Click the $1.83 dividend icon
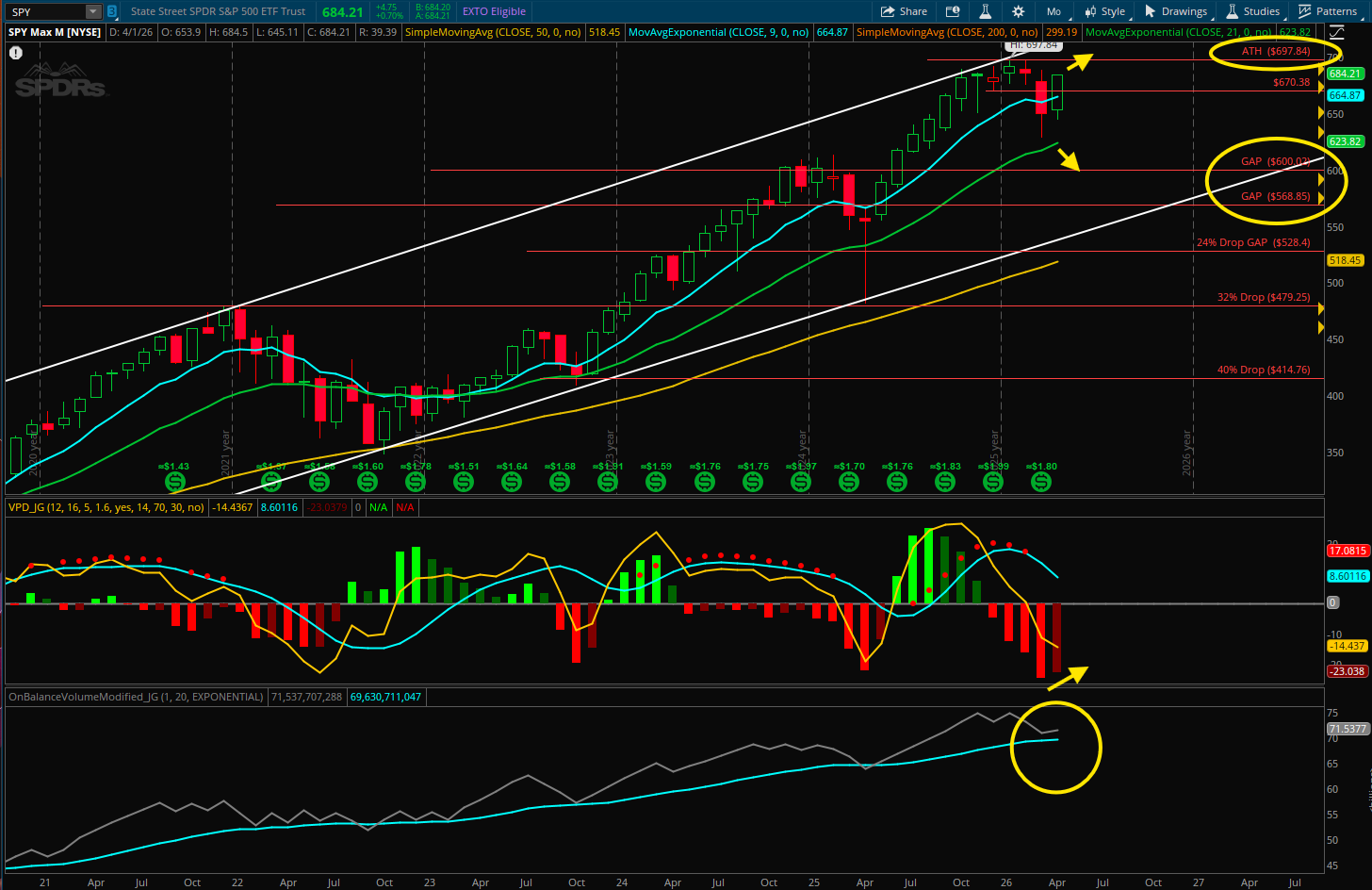This screenshot has width=1372, height=890. (945, 482)
